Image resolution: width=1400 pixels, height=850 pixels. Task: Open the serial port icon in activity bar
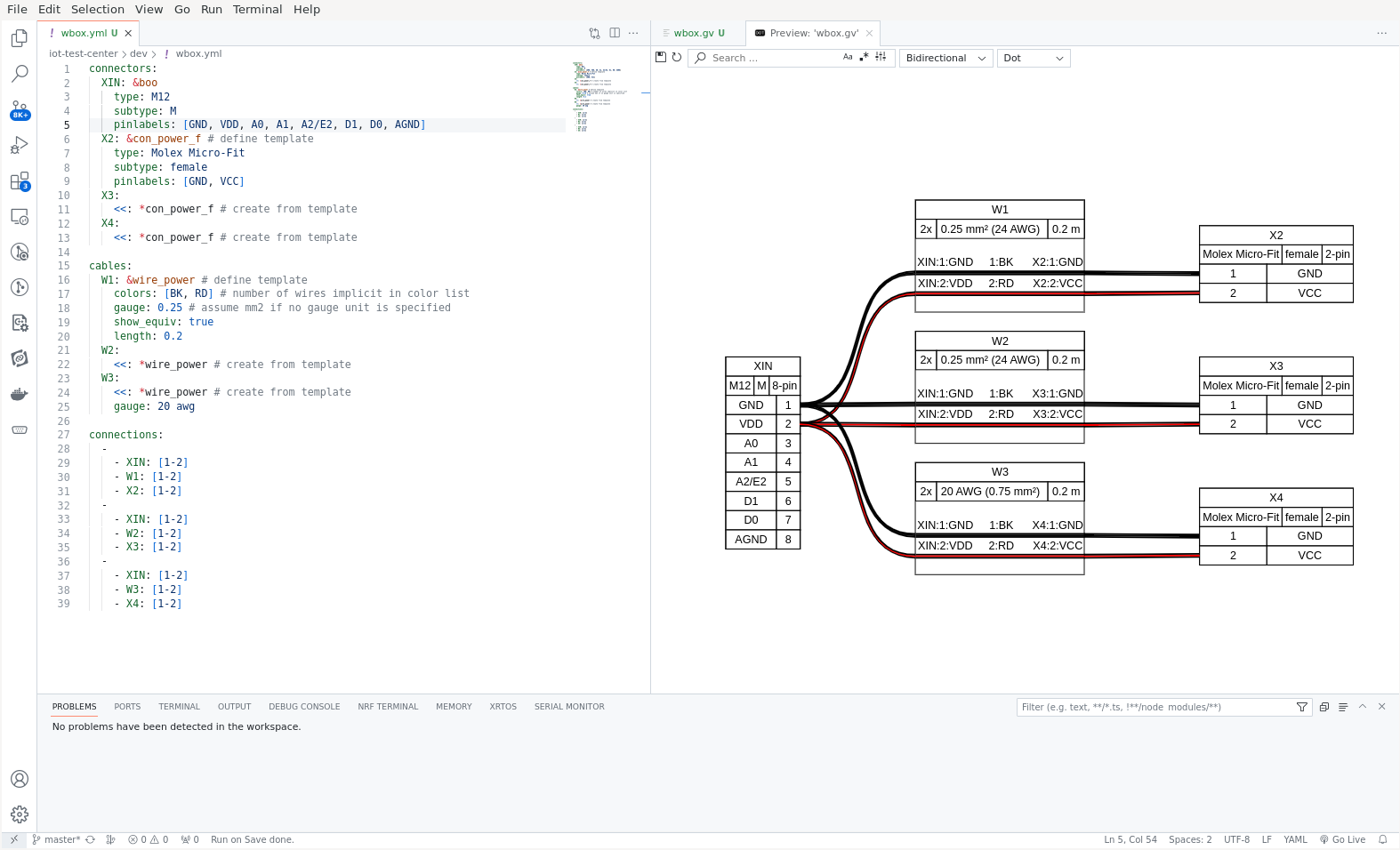pos(19,429)
